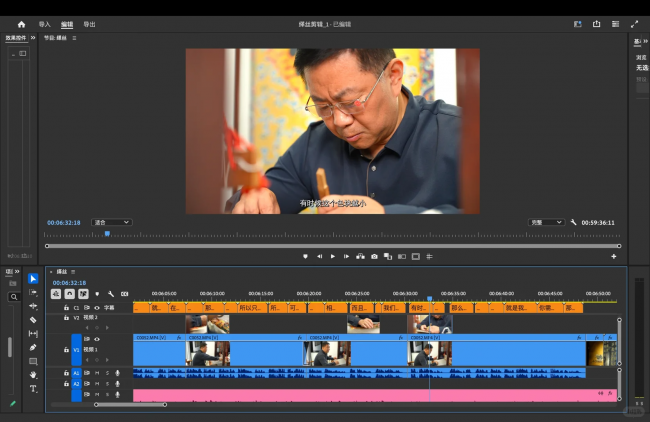Activate the Track Select Forward tool
Screen dimensions: 650x422
pyautogui.click(x=33, y=292)
